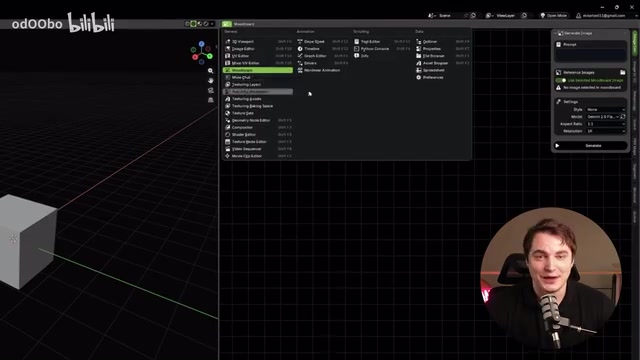This screenshot has height=360, width=640.
Task: Click the Properties editor icon
Action: click(x=418, y=49)
